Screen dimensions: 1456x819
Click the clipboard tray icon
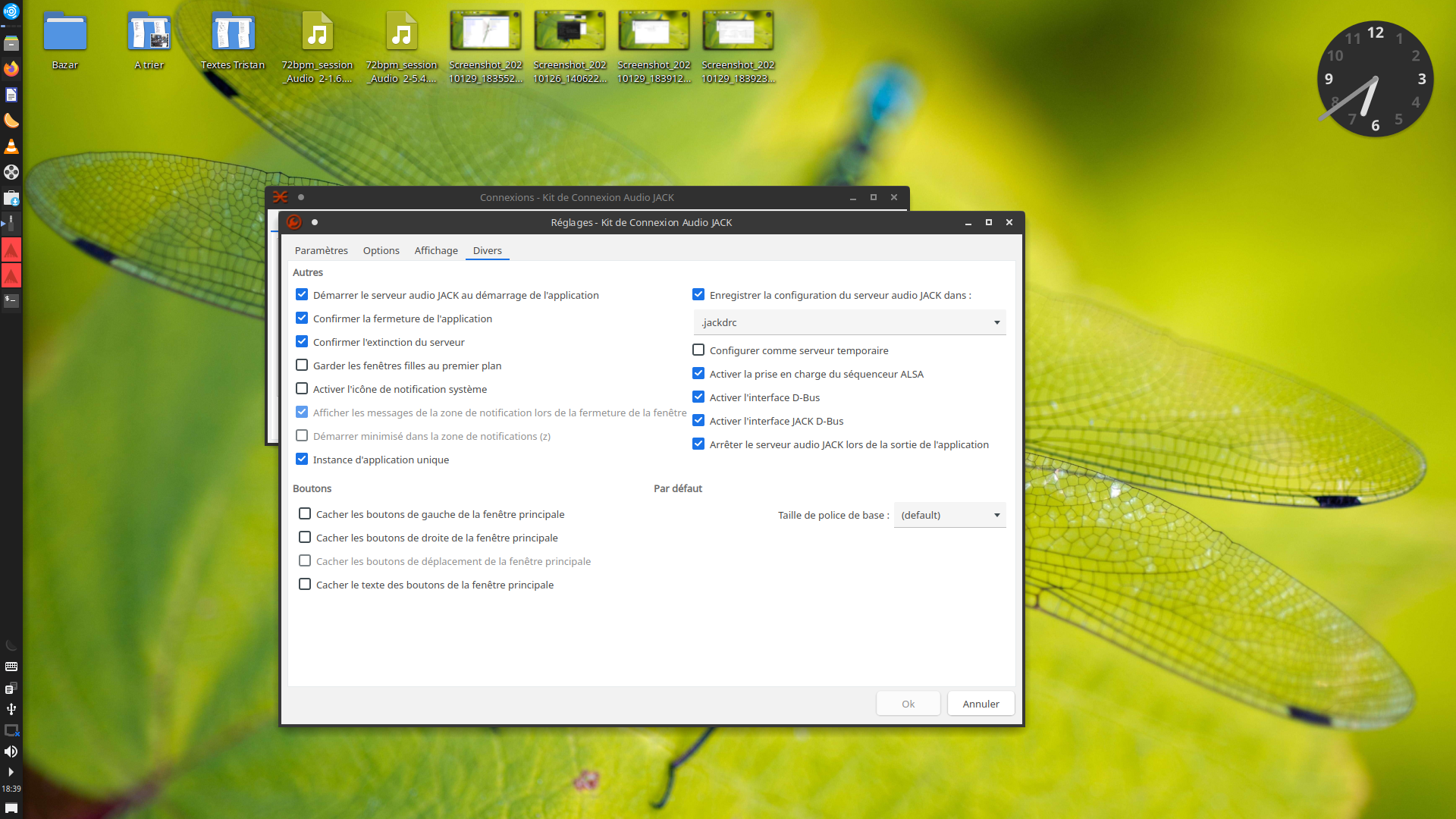[11, 689]
